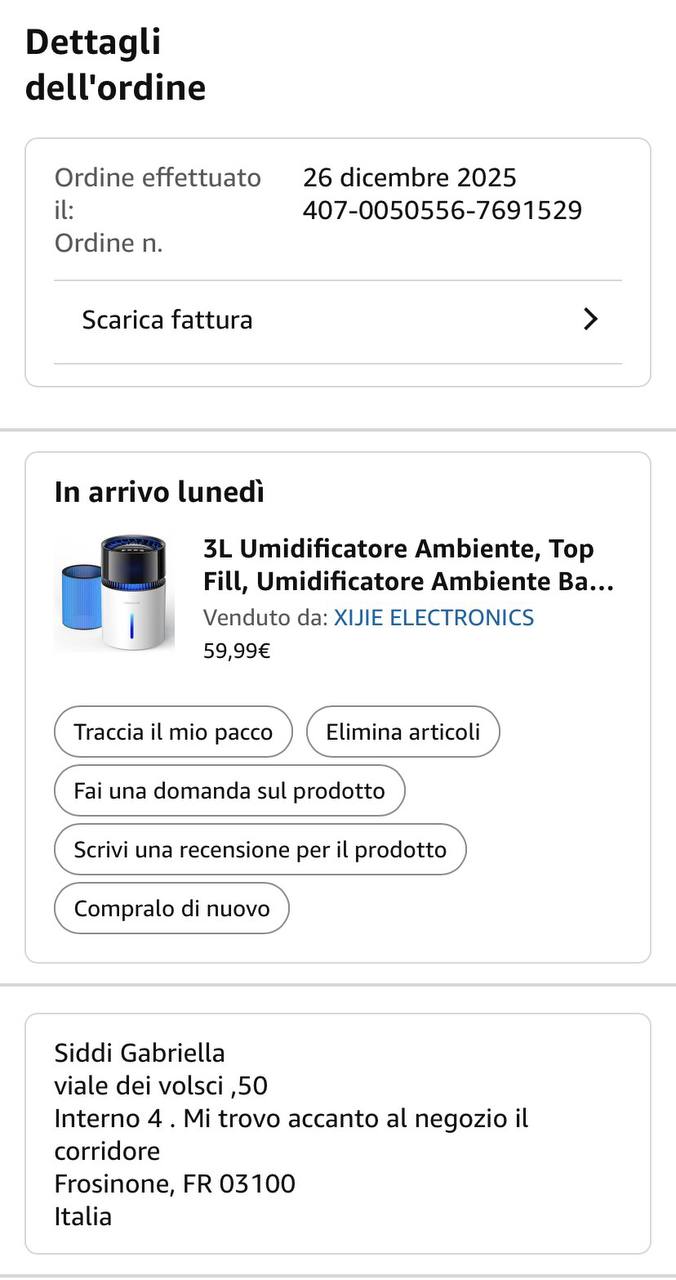Click the order date 26 dicembre 2025

tap(410, 178)
